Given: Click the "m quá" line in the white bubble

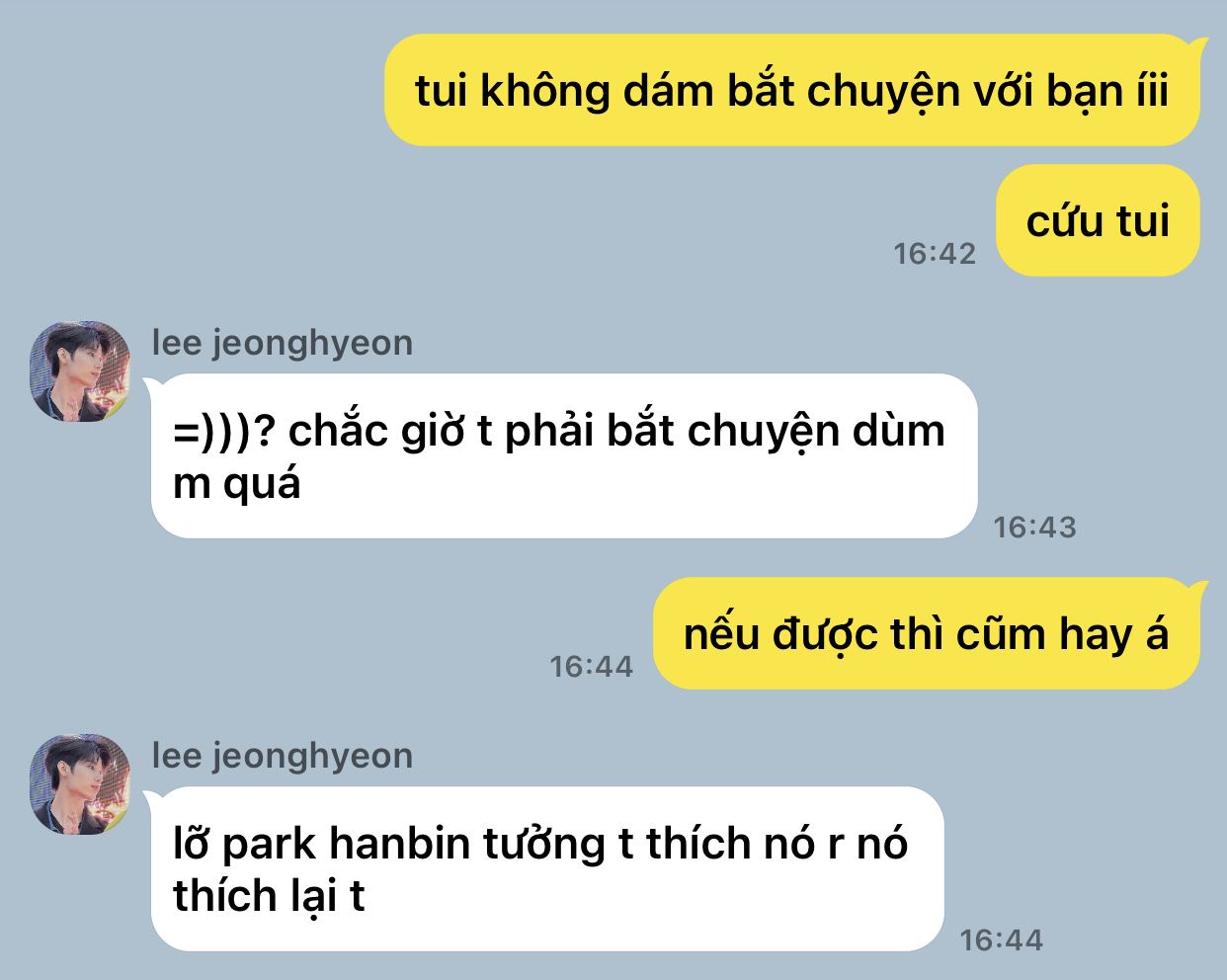Looking at the screenshot, I should pyautogui.click(x=236, y=484).
